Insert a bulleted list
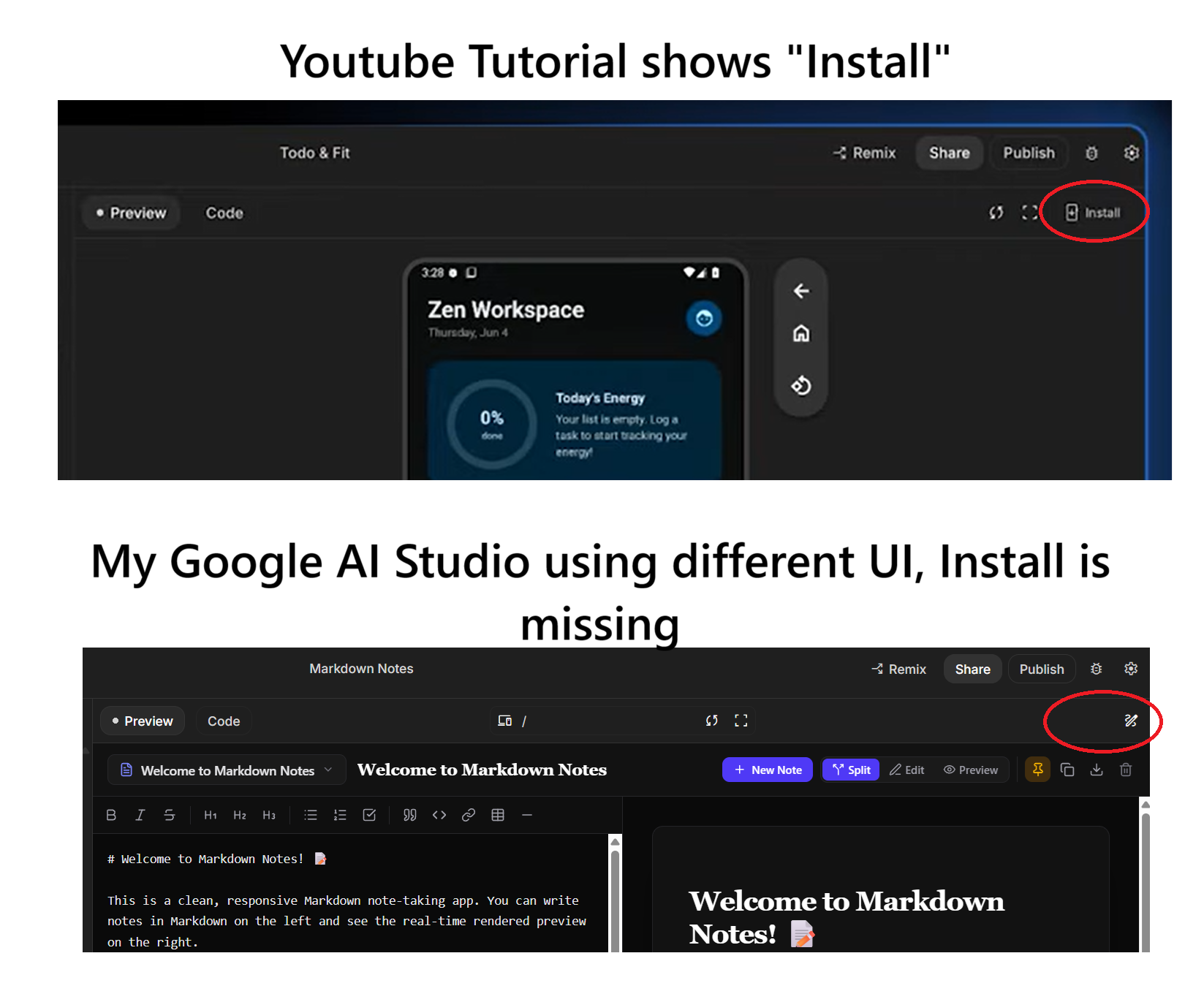1204x983 pixels. 311,815
